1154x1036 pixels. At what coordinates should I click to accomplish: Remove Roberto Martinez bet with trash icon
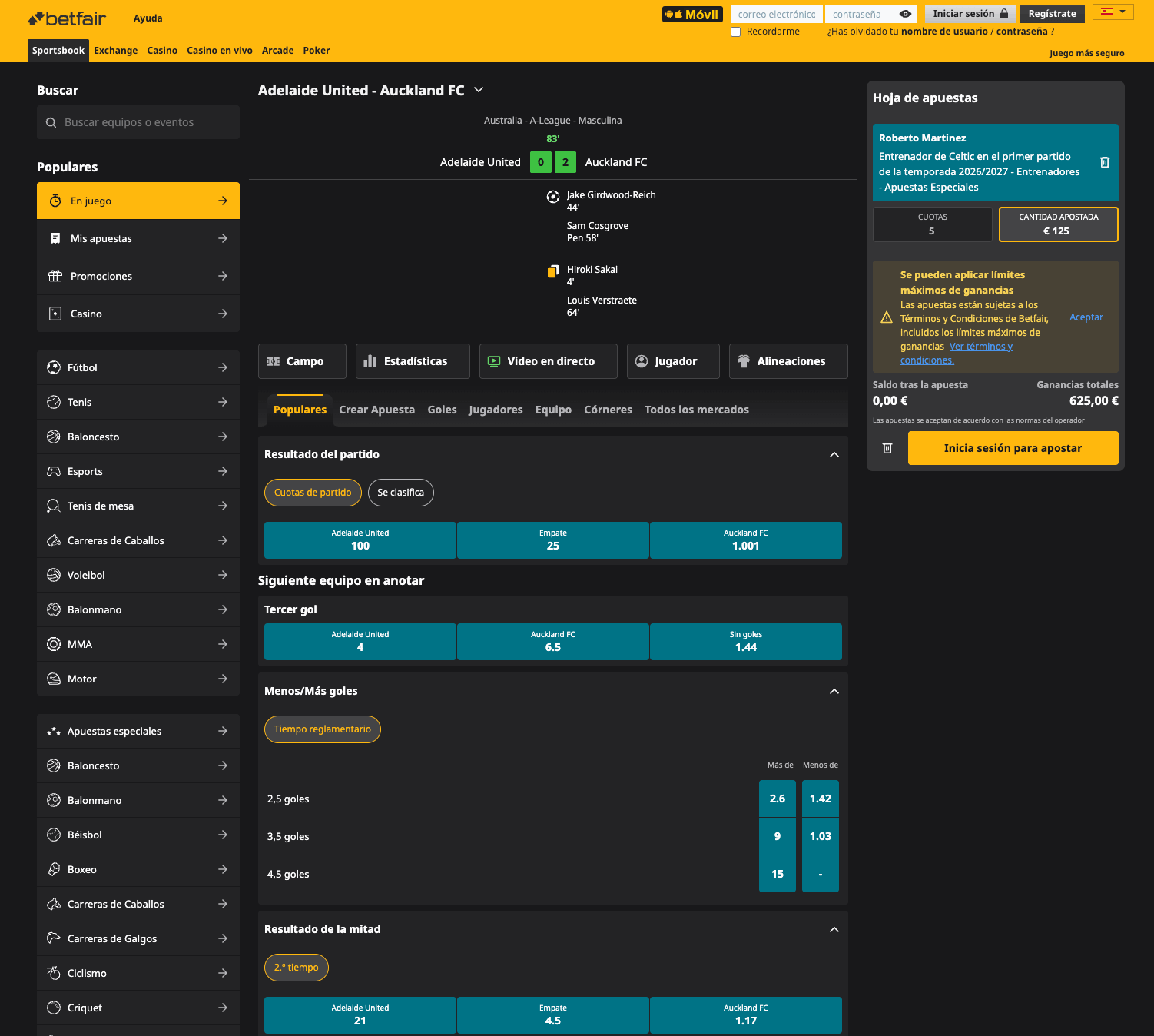tap(1105, 162)
